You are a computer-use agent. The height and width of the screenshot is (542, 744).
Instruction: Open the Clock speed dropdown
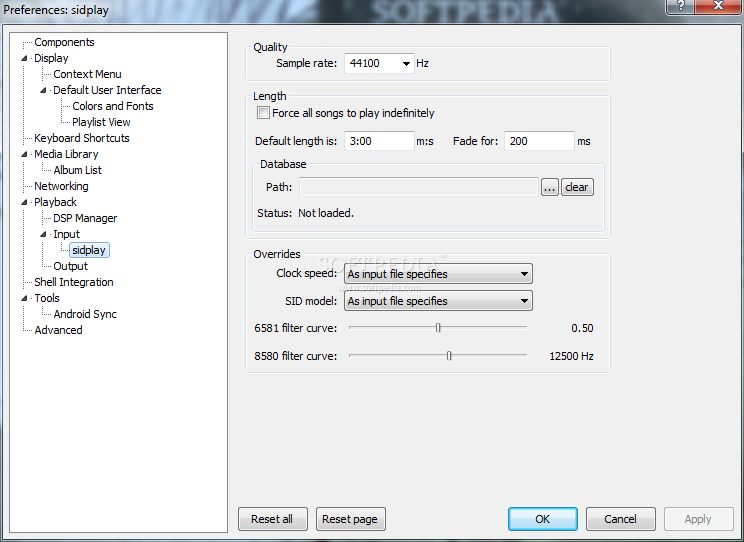pos(438,274)
